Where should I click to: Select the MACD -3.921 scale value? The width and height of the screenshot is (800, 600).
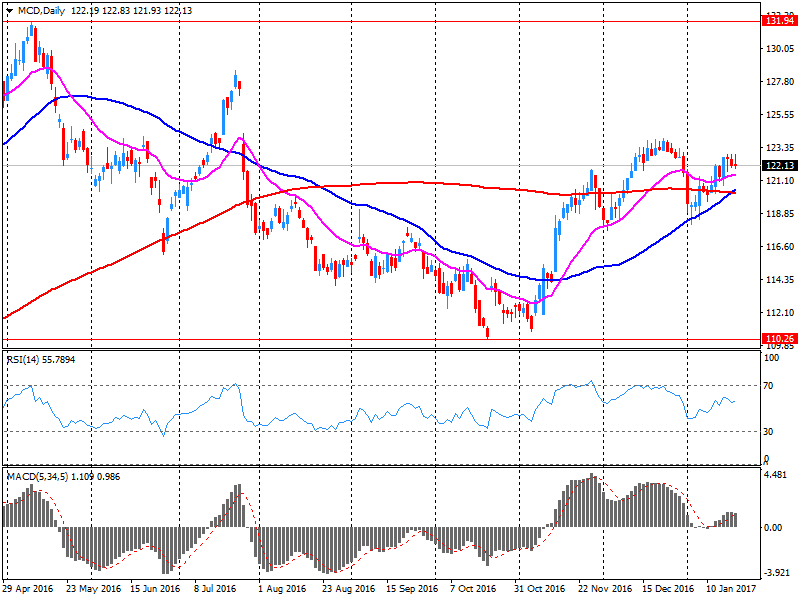pyautogui.click(x=776, y=572)
